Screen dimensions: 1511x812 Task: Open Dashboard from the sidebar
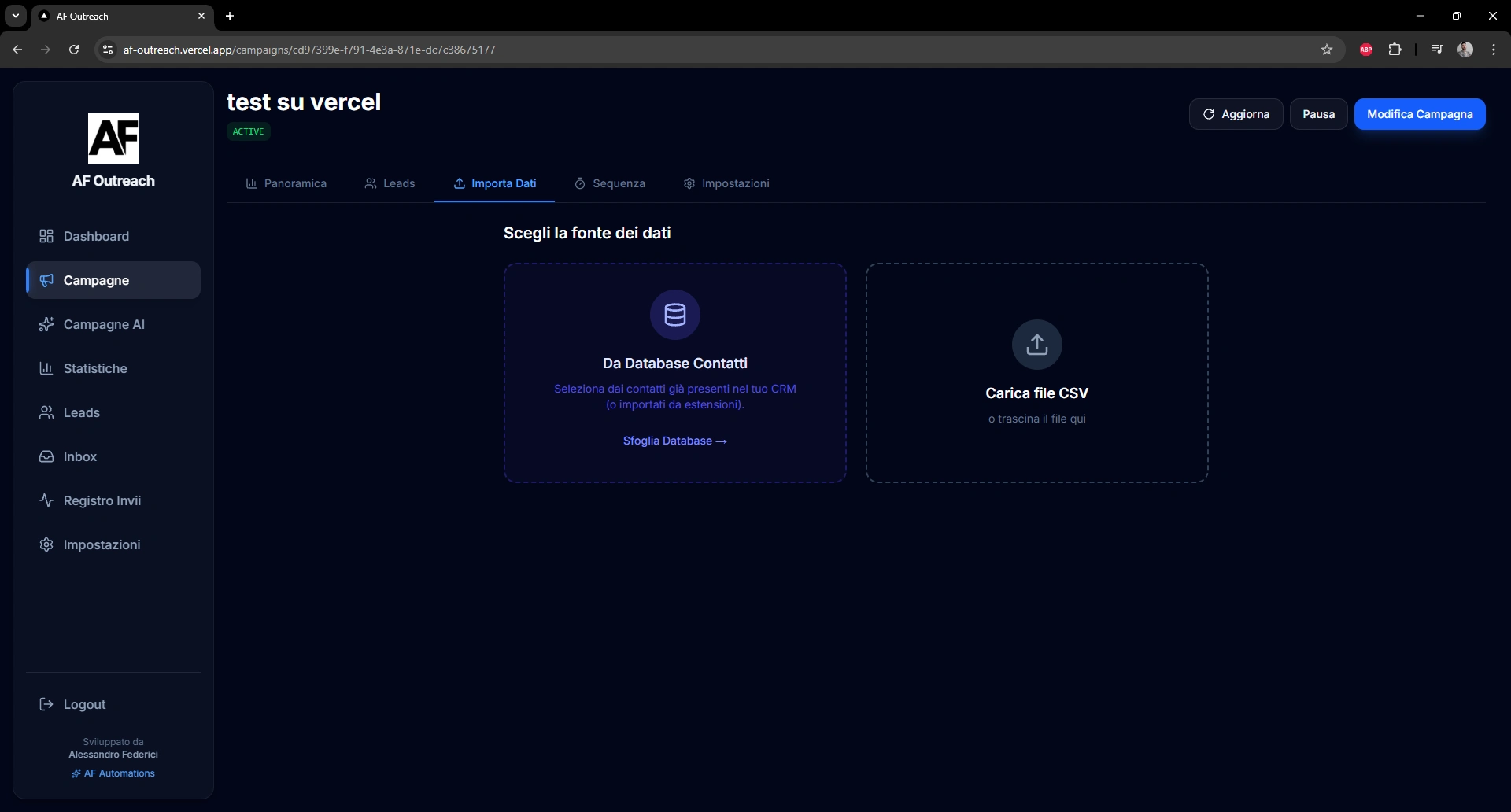(x=113, y=236)
